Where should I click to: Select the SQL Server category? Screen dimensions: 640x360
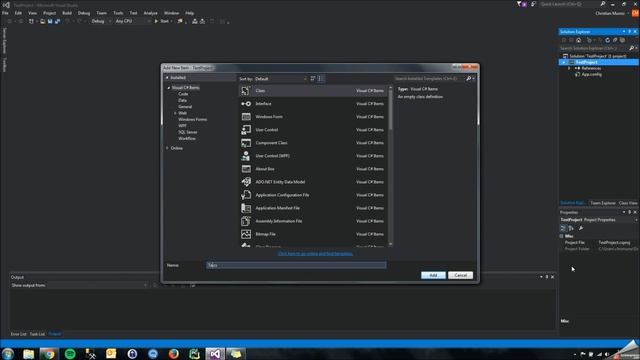[x=188, y=132]
